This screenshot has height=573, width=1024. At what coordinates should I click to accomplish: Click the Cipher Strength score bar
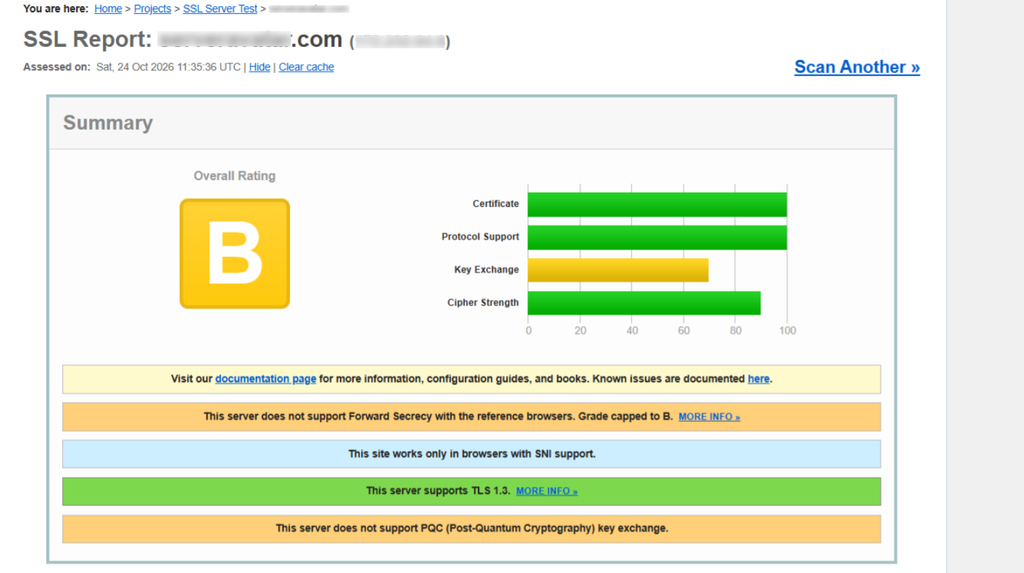pyautogui.click(x=644, y=303)
